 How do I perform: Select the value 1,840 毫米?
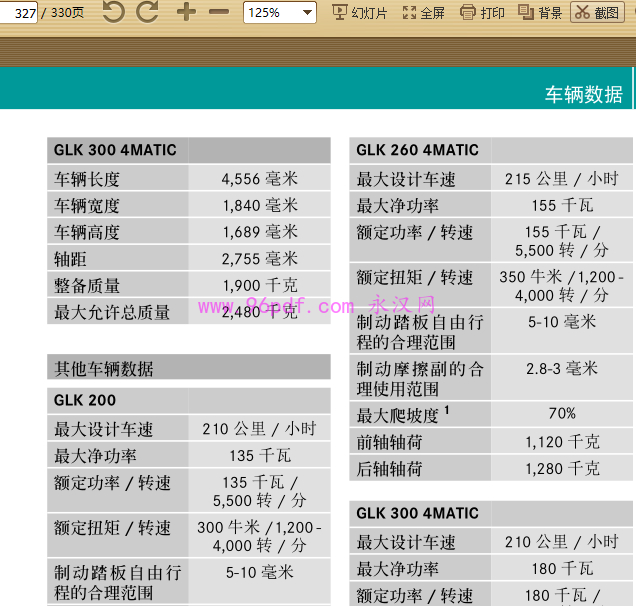pyautogui.click(x=260, y=205)
